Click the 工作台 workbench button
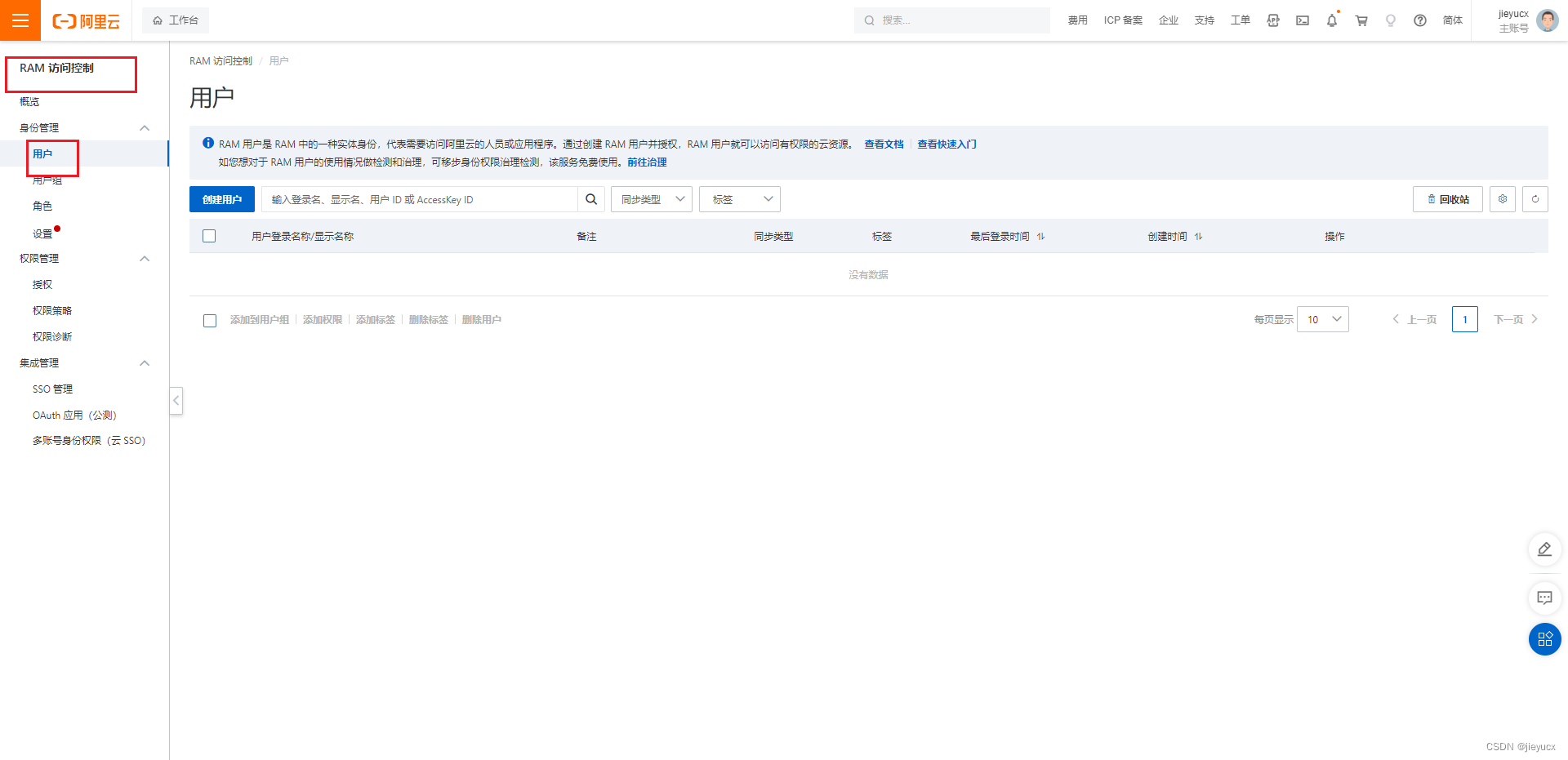The width and height of the screenshot is (1568, 760). pyautogui.click(x=176, y=20)
